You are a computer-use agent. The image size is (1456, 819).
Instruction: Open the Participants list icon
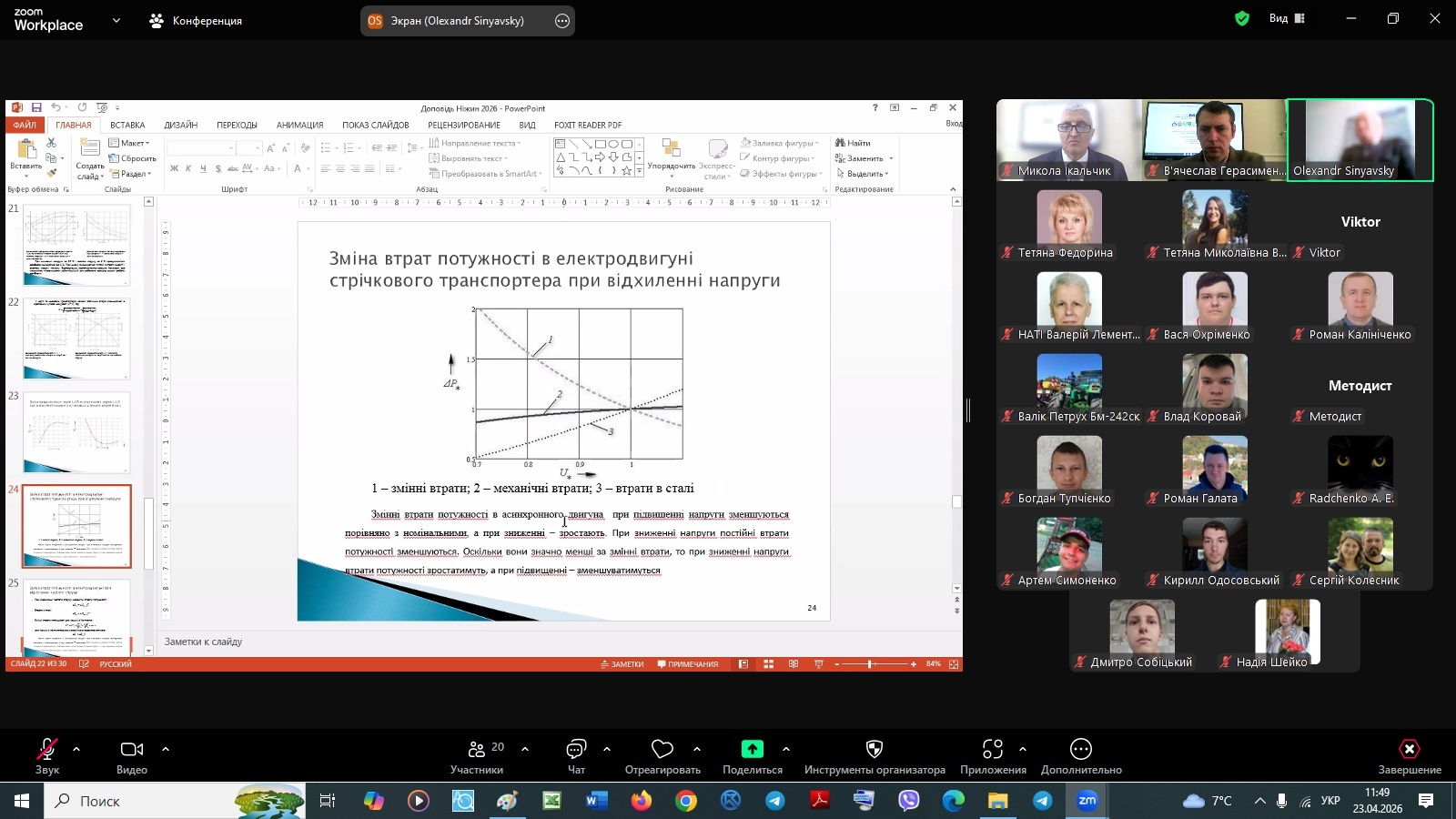click(x=477, y=750)
